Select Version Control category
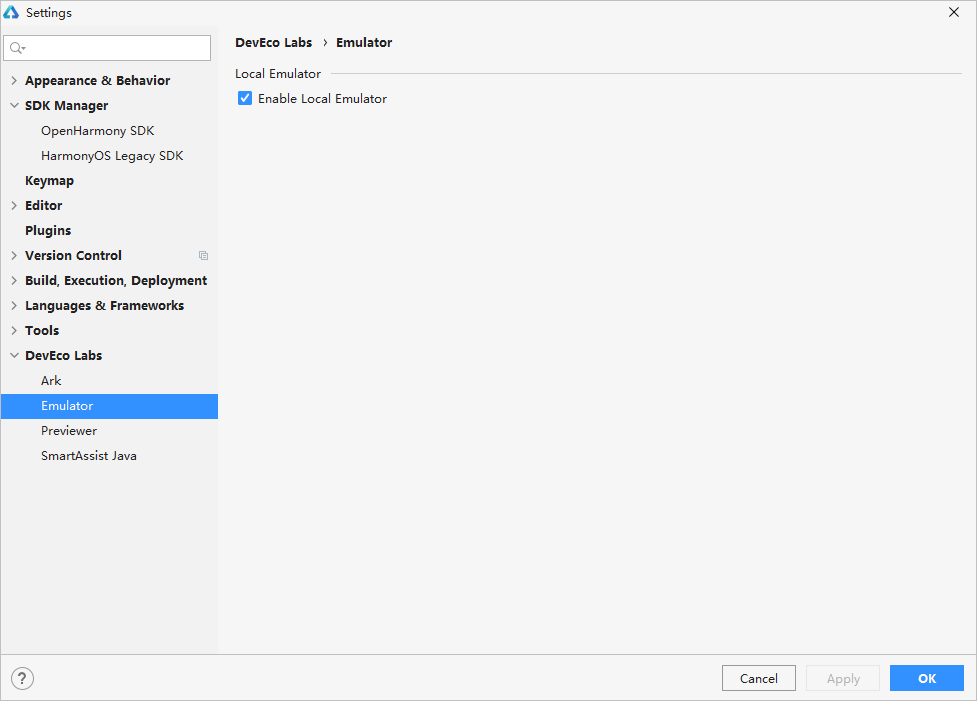977x701 pixels. coord(74,255)
